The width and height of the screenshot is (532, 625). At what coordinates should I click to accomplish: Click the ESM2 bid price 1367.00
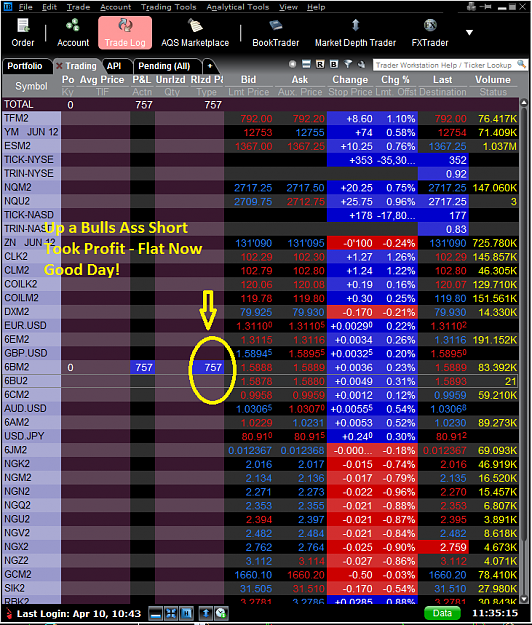click(x=253, y=146)
